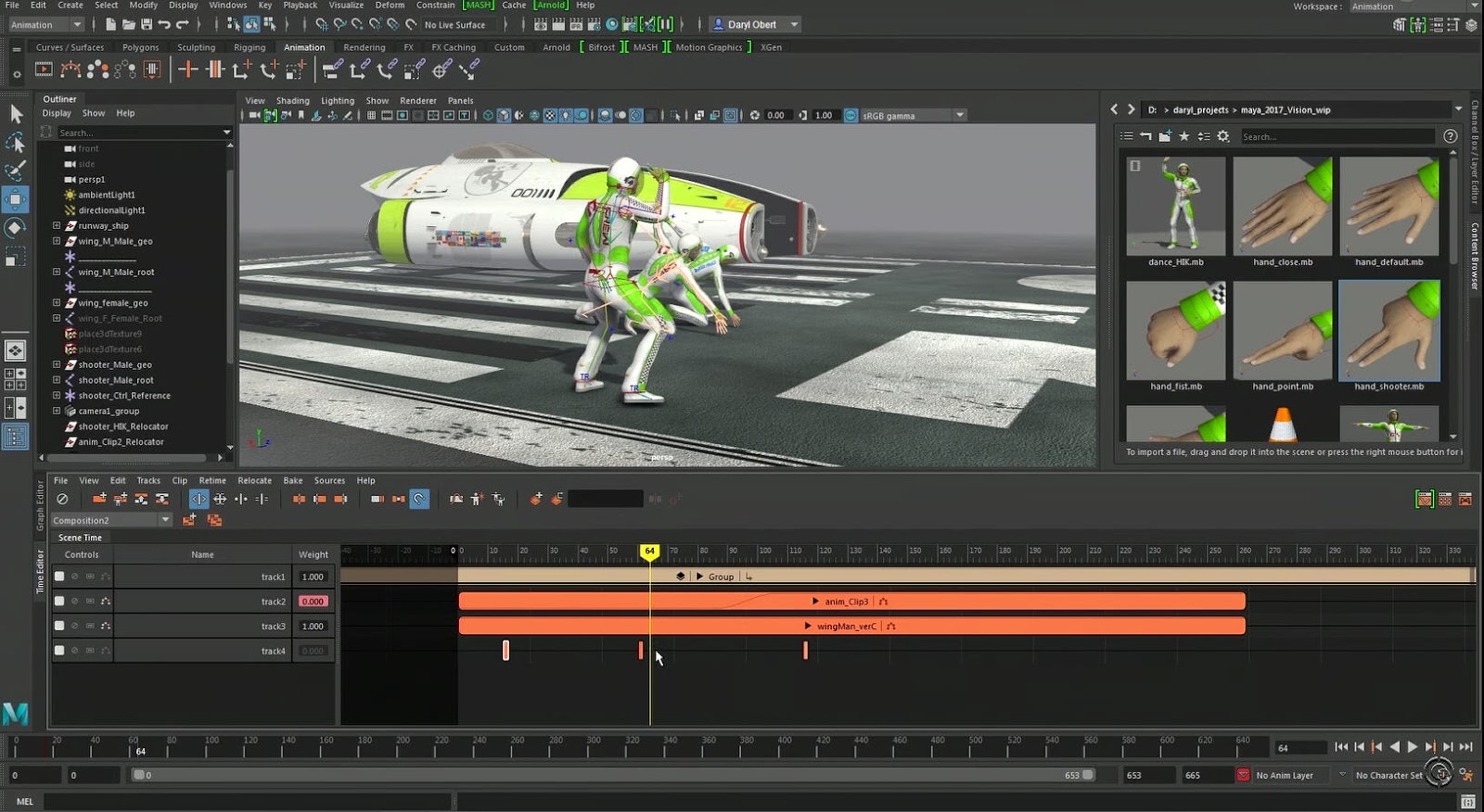This screenshot has height=812, width=1484.
Task: Open the Retime menu in Time Editor
Action: 212,480
